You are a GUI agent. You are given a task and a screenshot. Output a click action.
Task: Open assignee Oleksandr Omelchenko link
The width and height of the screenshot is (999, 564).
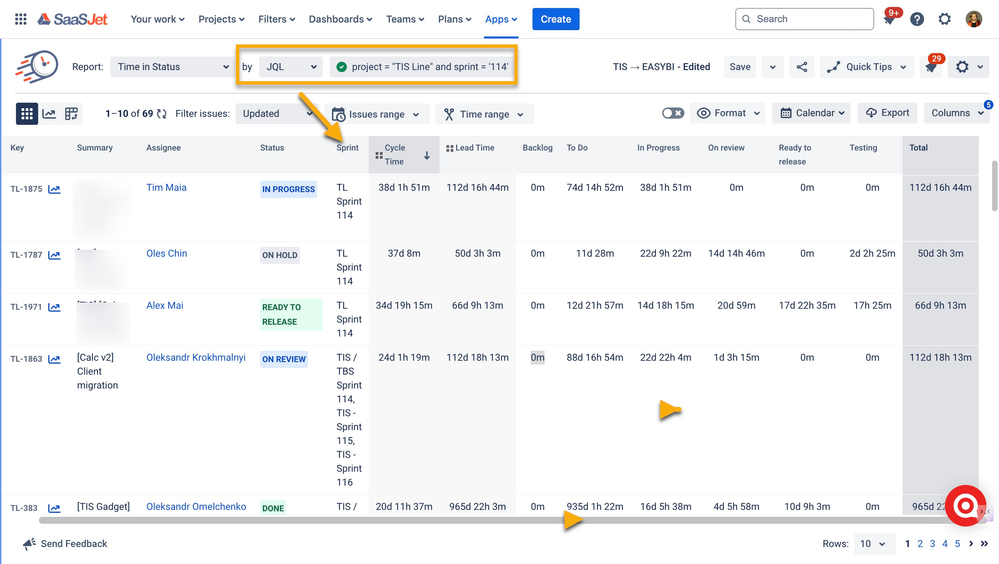coord(196,507)
